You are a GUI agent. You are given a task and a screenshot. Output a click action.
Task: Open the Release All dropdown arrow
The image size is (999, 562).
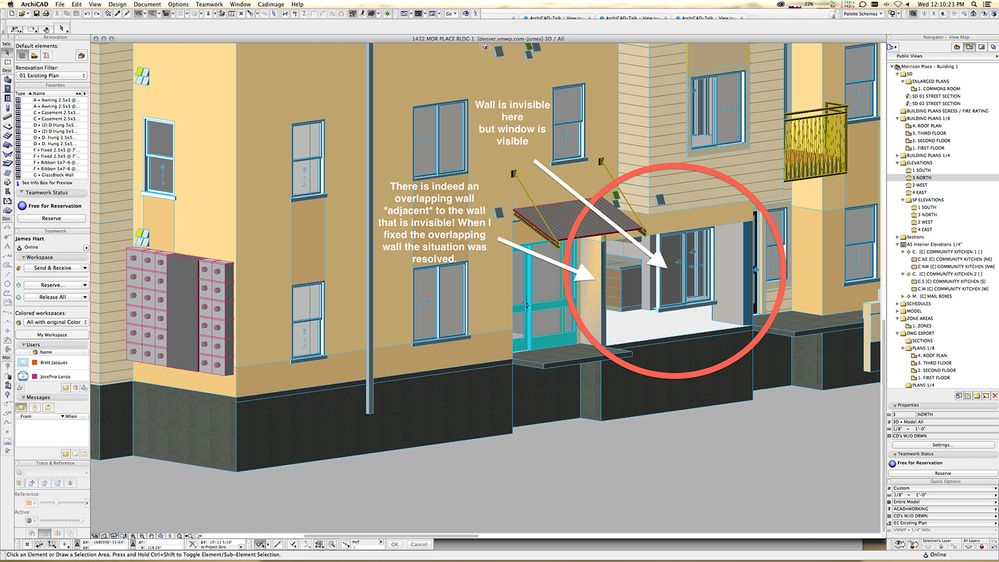tap(84, 297)
